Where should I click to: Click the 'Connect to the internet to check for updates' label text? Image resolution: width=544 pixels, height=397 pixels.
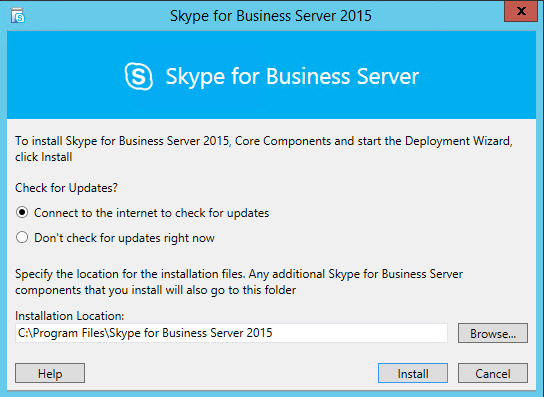[151, 213]
